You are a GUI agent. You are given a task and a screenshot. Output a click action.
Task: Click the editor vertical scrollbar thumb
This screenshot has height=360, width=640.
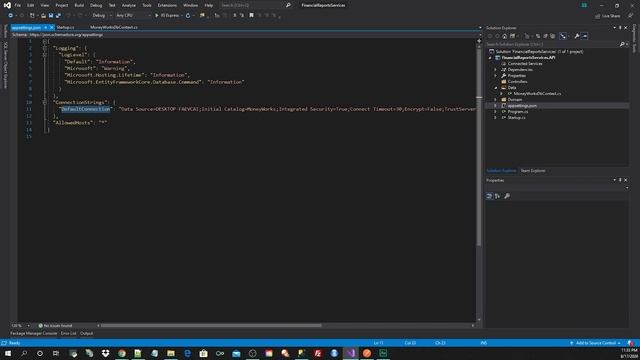click(x=479, y=147)
